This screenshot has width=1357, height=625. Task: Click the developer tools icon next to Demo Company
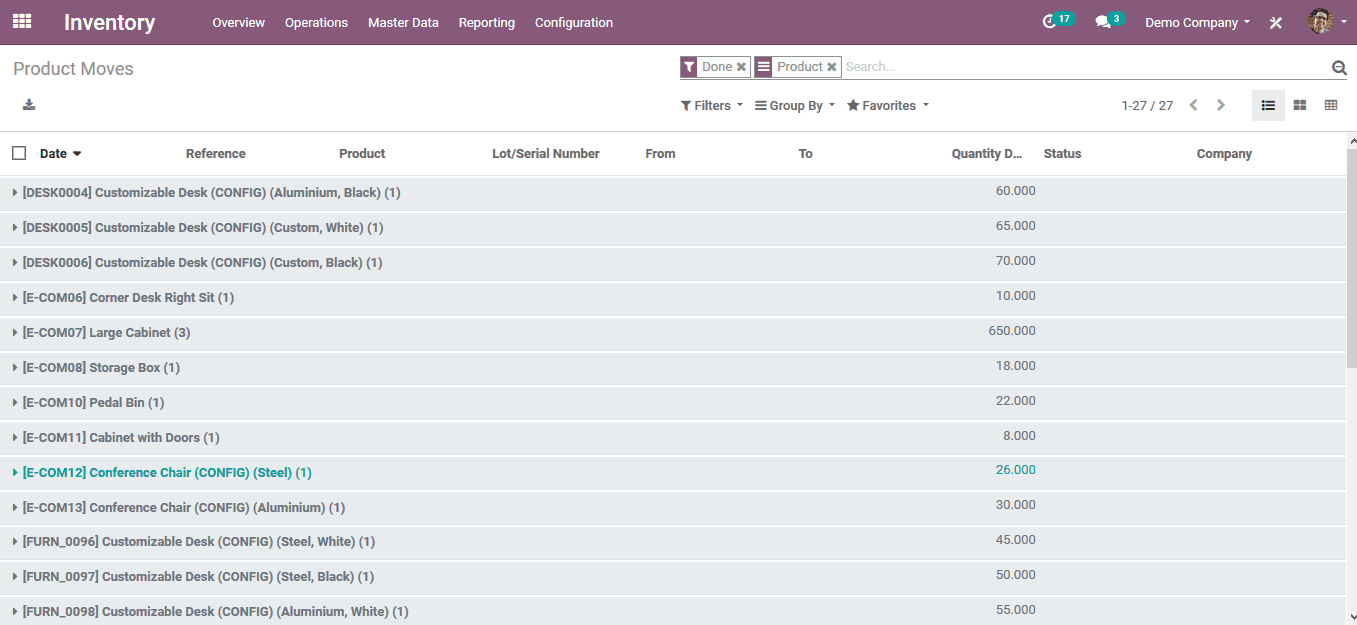pyautogui.click(x=1276, y=22)
